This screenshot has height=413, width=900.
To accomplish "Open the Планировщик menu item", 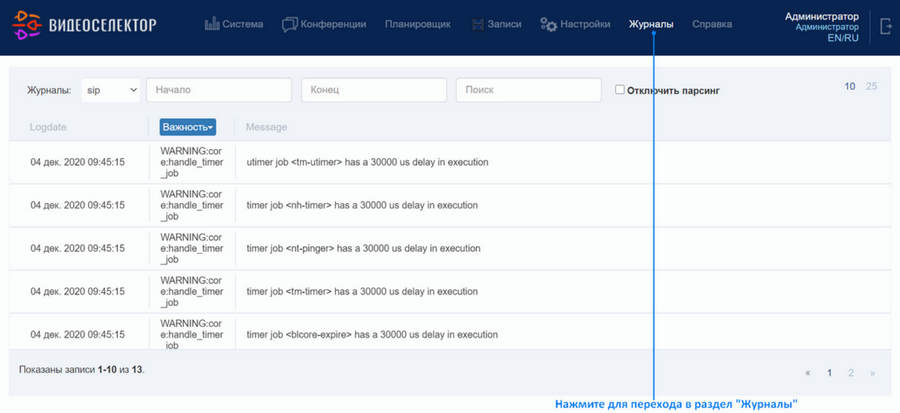I will click(x=418, y=25).
